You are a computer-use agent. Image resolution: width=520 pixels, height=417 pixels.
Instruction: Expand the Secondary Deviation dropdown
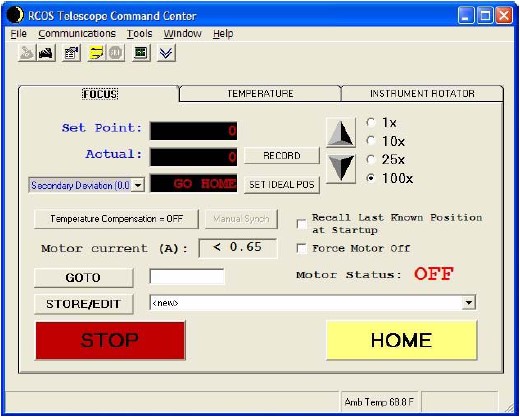tap(138, 185)
